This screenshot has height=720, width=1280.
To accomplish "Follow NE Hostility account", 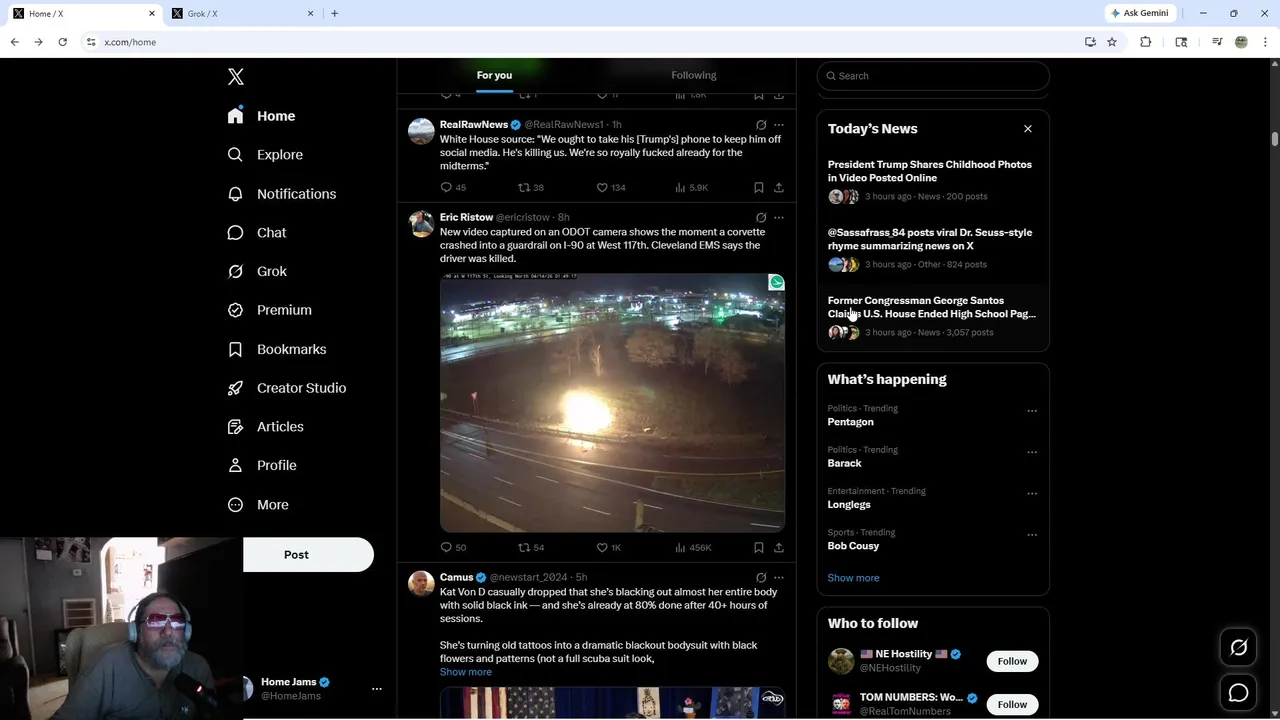I will click(x=1012, y=661).
